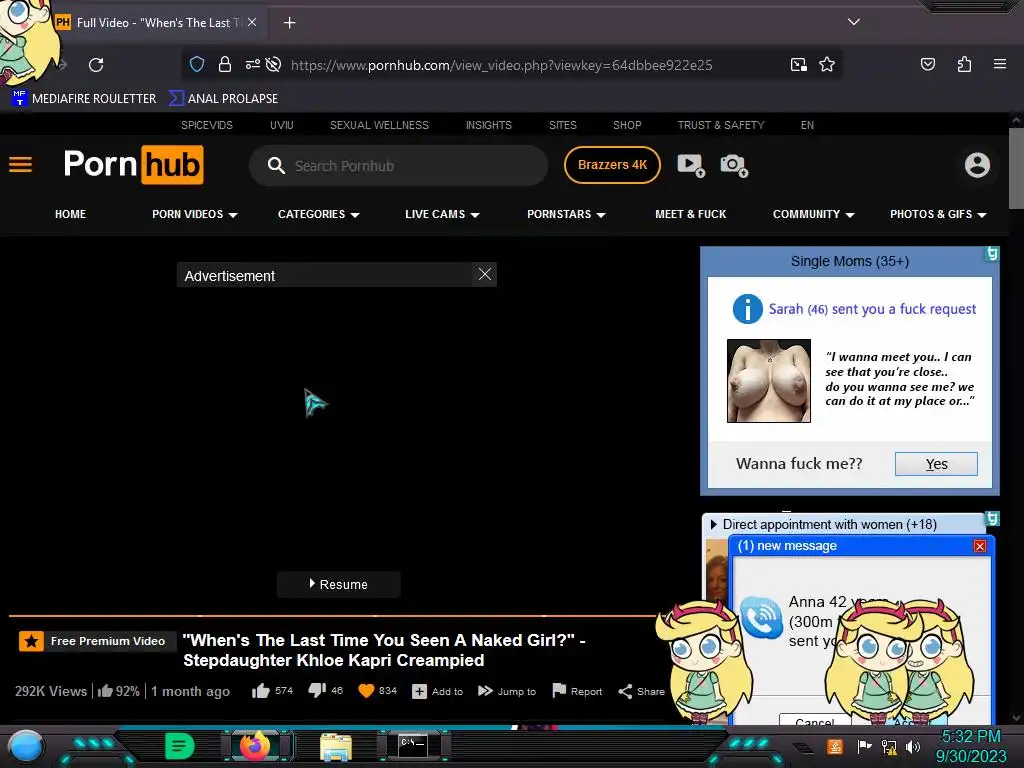Image resolution: width=1024 pixels, height=768 pixels.
Task: Toggle picture-in-picture from the address bar
Action: click(798, 65)
